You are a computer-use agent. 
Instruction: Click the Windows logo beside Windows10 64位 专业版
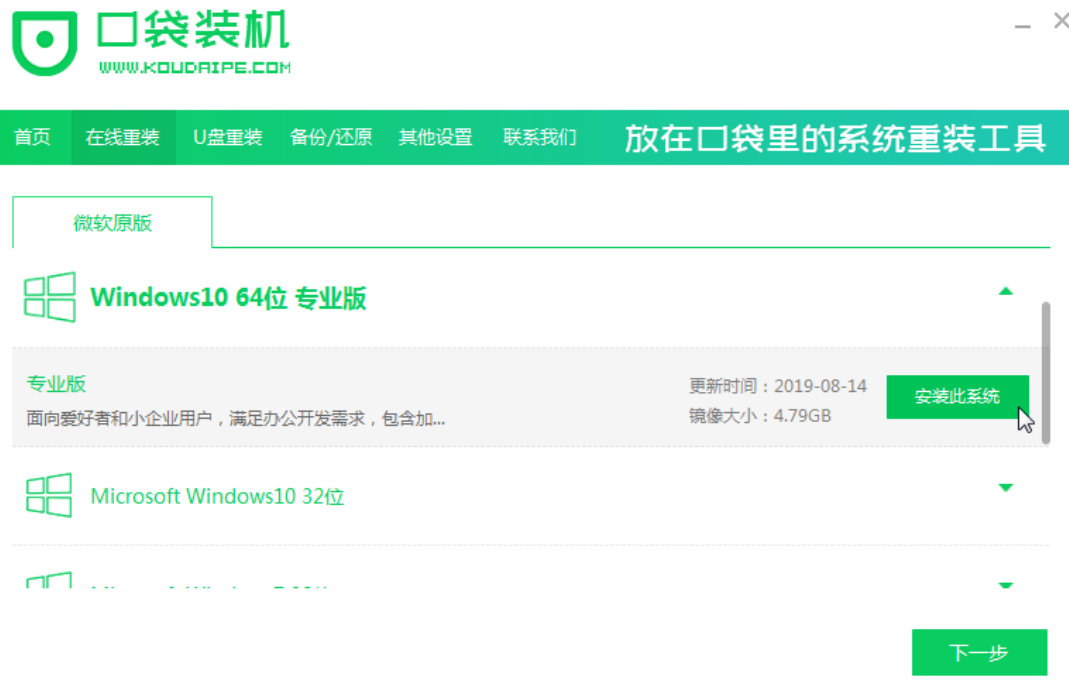[x=50, y=297]
